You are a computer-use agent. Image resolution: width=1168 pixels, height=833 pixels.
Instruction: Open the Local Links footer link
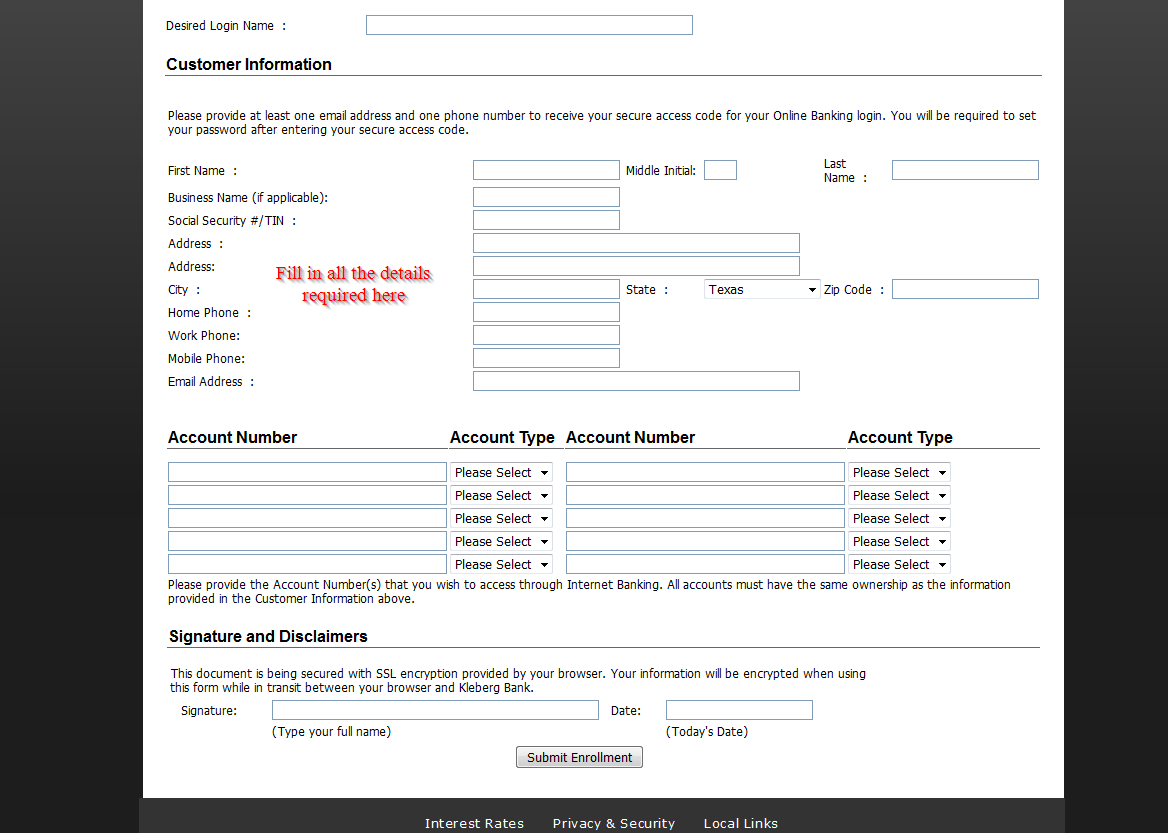(x=741, y=824)
